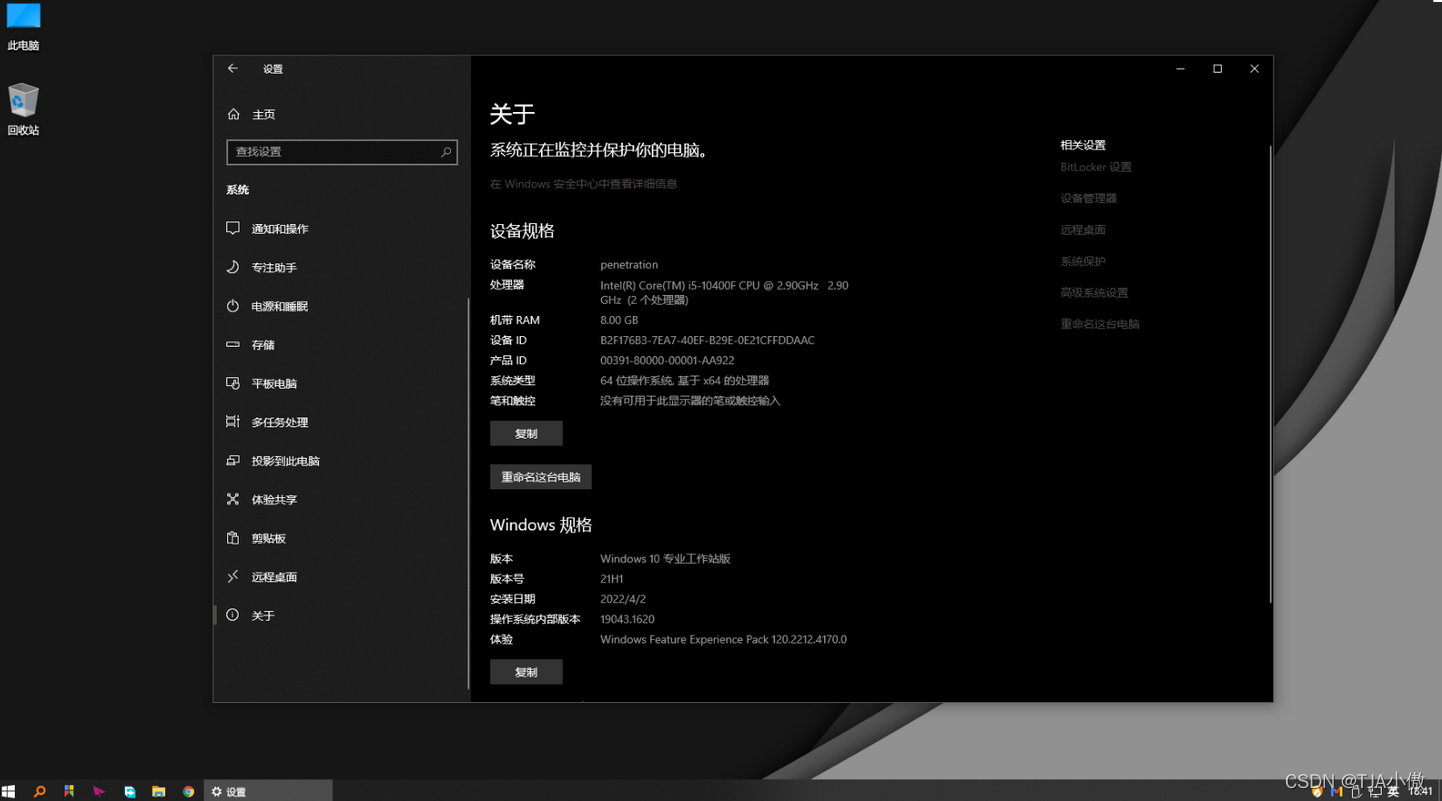Click the 没有可用于此显示器的笔或触控输入 text
This screenshot has height=801, width=1442.
pyautogui.click(x=690, y=401)
